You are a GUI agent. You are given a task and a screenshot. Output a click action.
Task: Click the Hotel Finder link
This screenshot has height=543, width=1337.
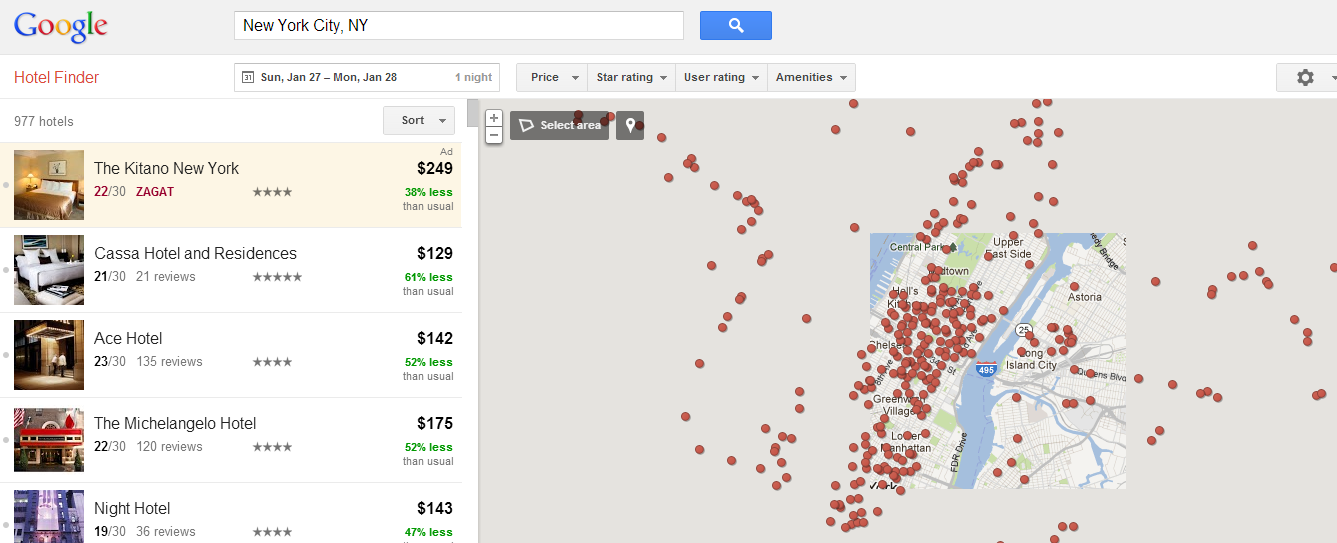tap(57, 77)
